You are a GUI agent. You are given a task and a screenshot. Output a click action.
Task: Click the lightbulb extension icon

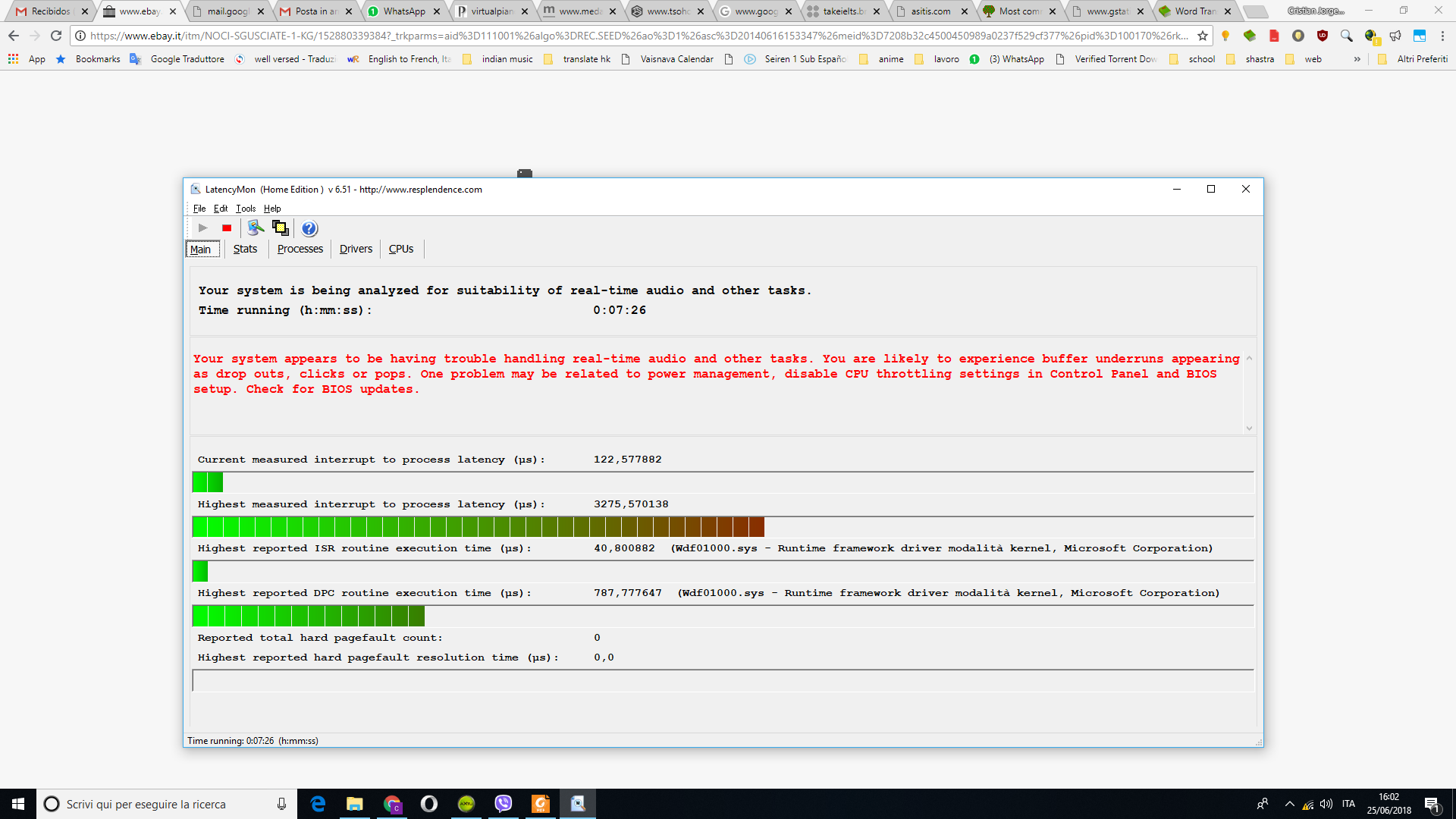tap(1225, 36)
